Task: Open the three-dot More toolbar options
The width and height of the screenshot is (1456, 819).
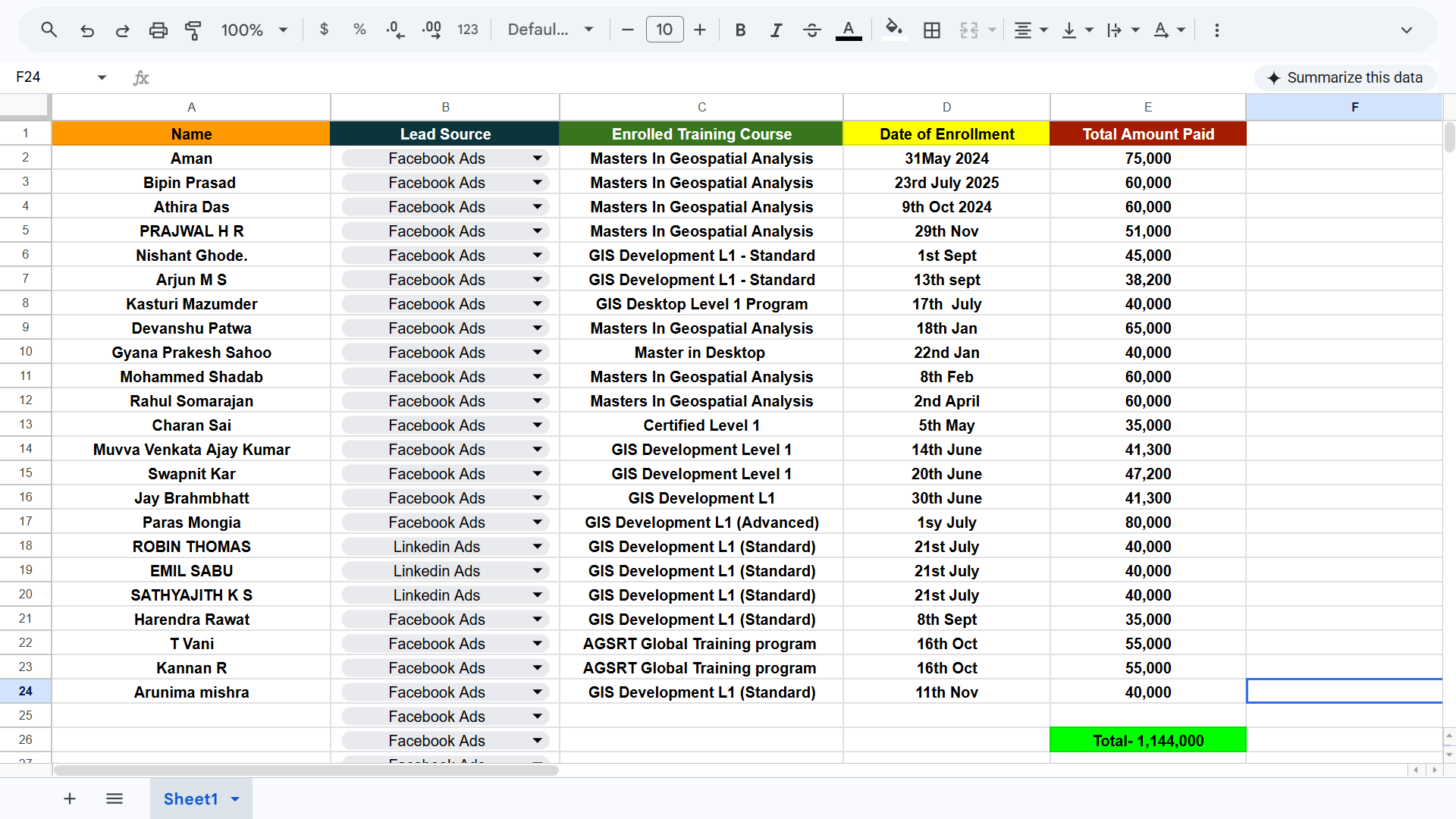Action: tap(1217, 30)
